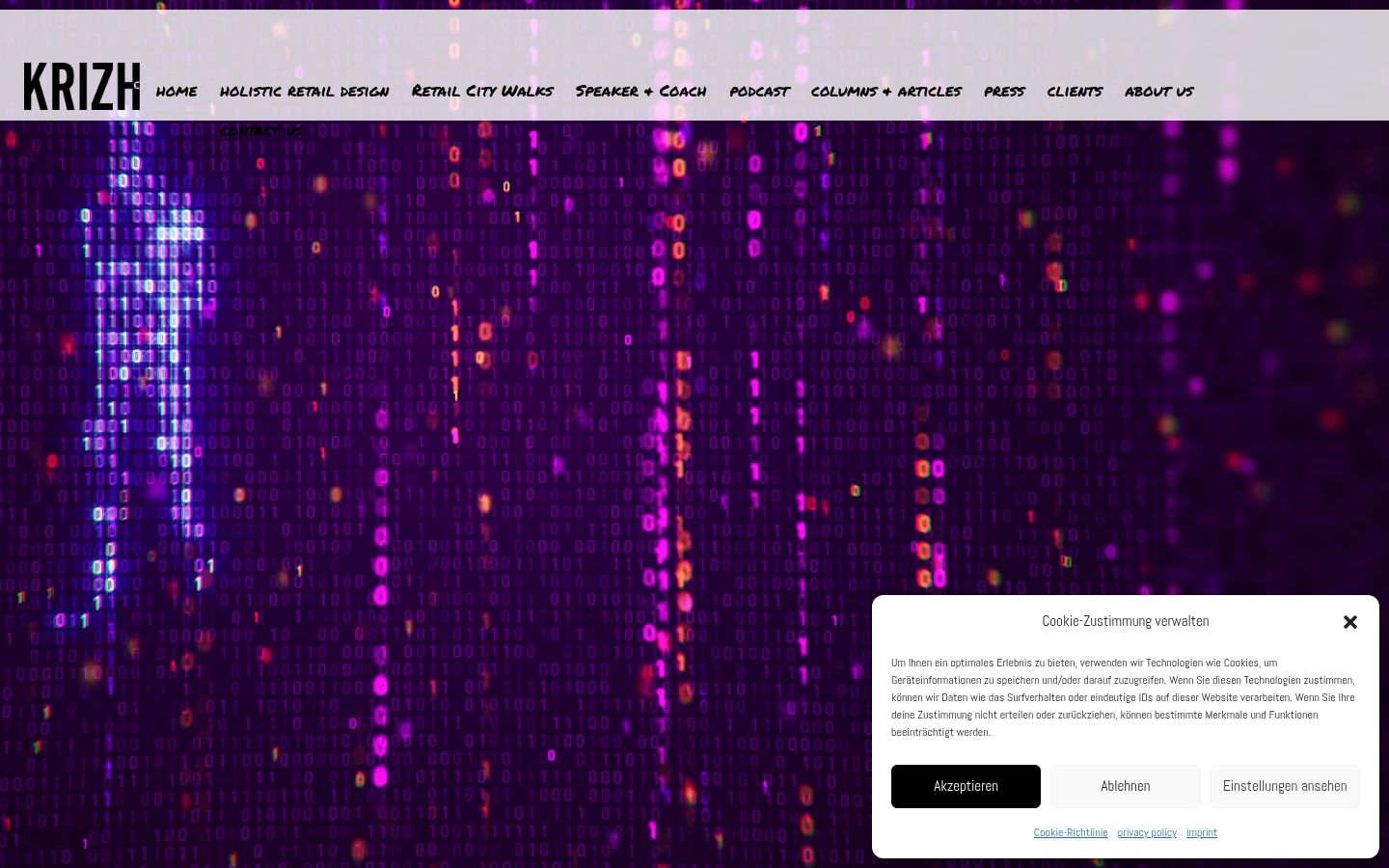This screenshot has height=868, width=1389.
Task: Click the Cookie-Zustimmung verwalten dialog title
Action: click(1125, 621)
